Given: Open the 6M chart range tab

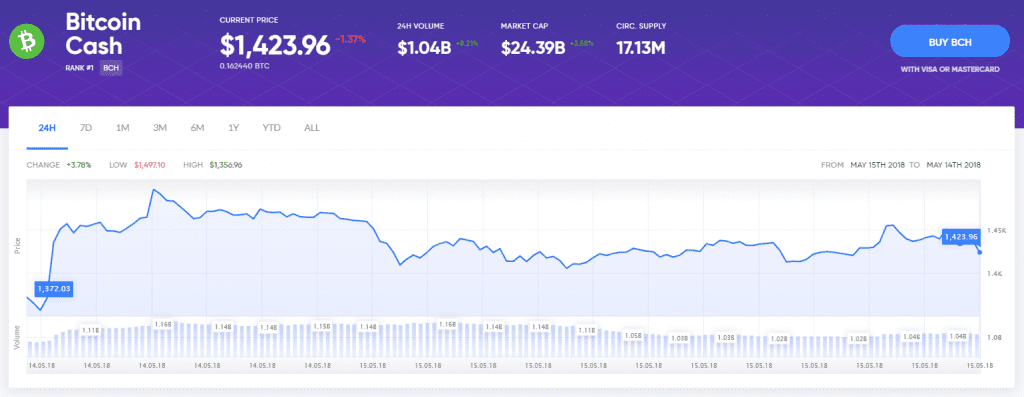Looking at the screenshot, I should point(197,128).
